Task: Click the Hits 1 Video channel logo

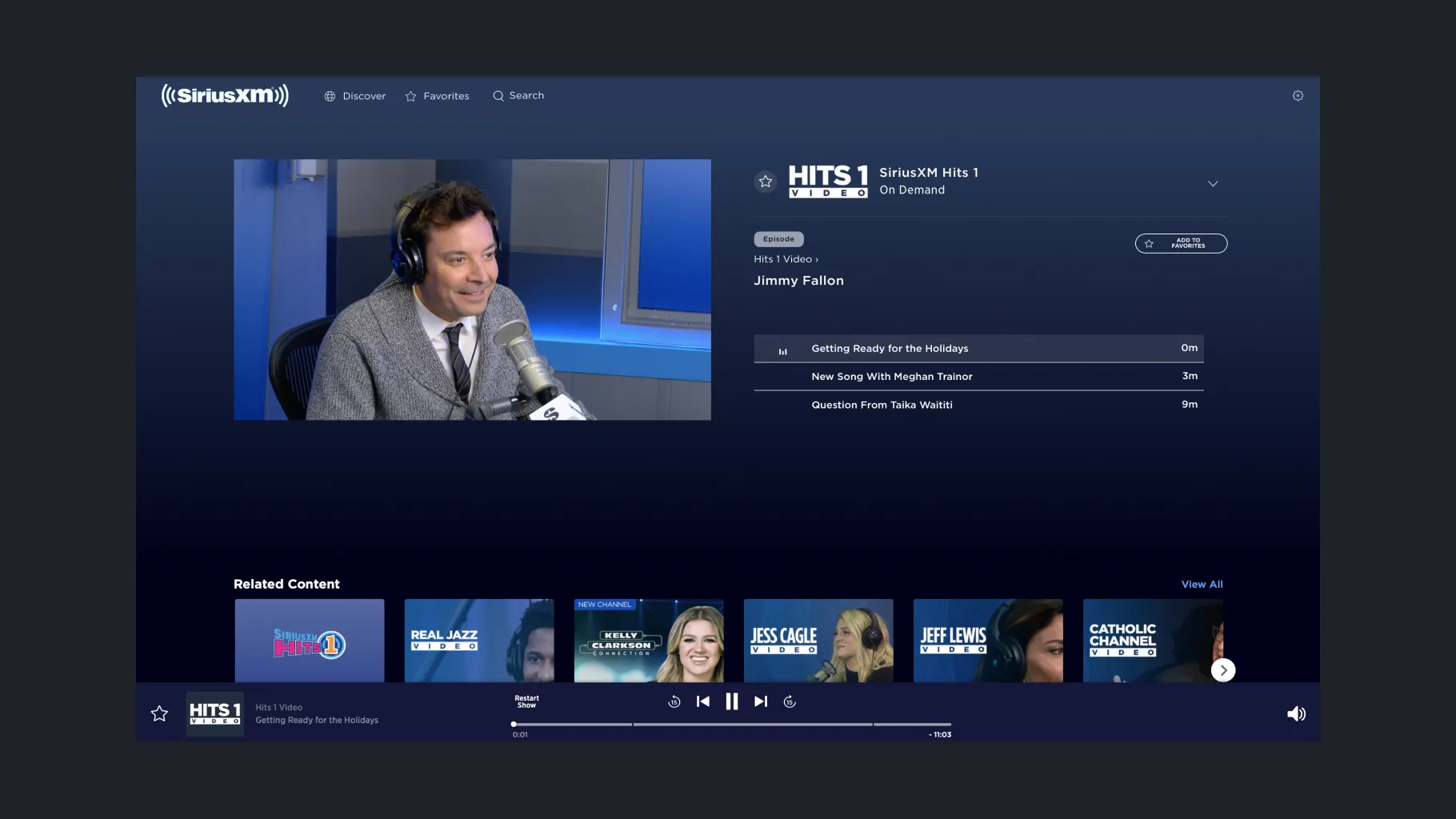Action: point(828,181)
